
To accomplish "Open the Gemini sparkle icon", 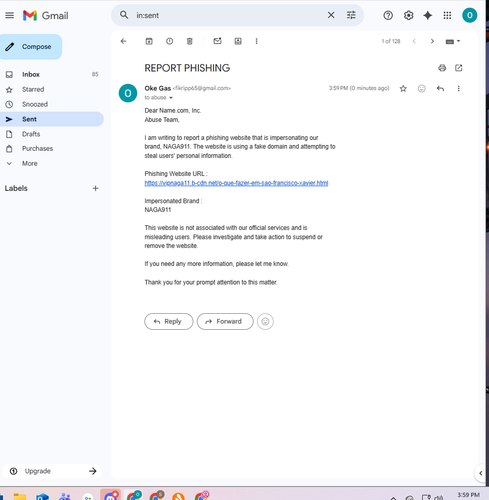I will (x=428, y=15).
